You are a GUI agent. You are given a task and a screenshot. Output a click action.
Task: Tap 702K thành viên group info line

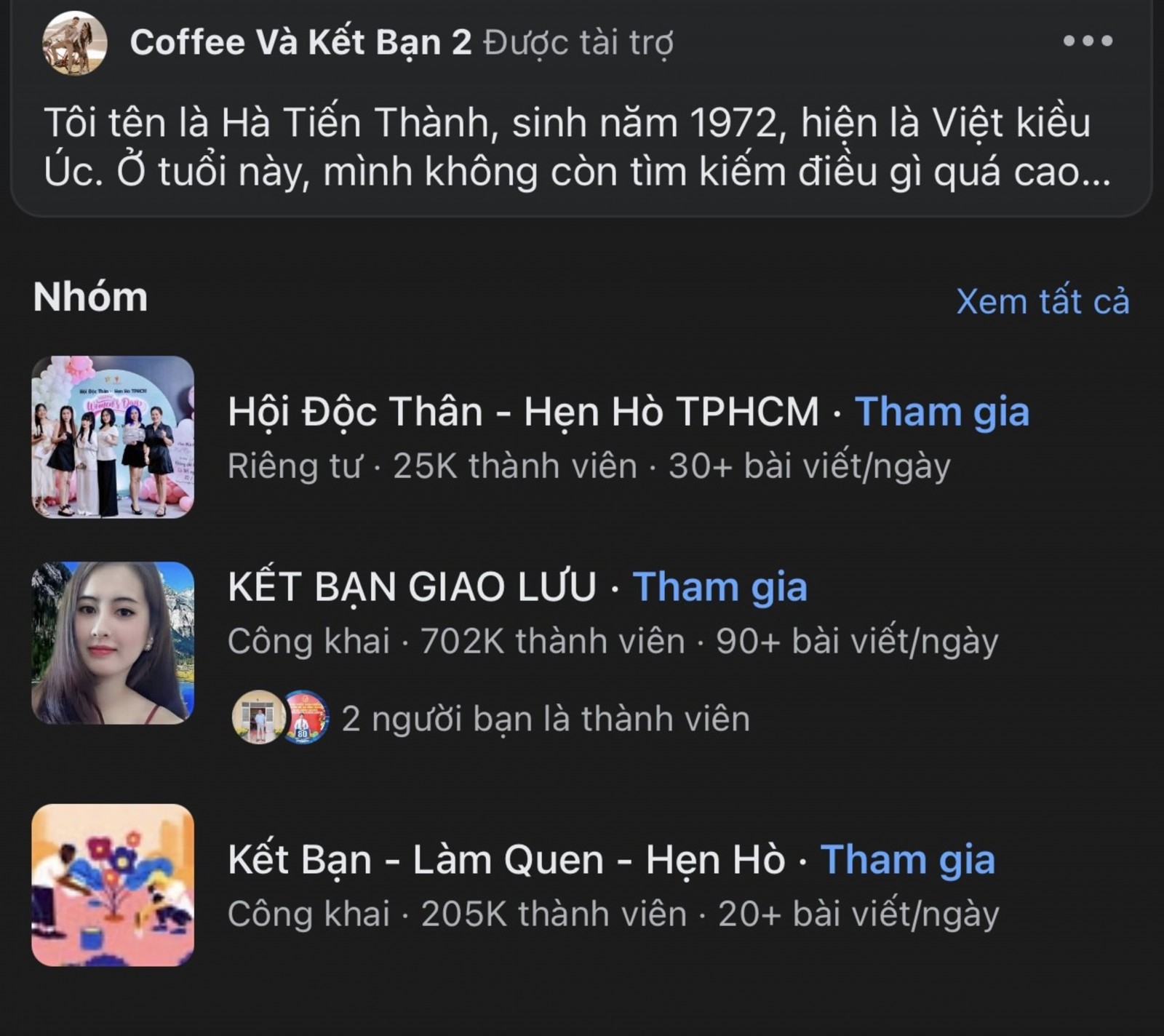(x=613, y=642)
